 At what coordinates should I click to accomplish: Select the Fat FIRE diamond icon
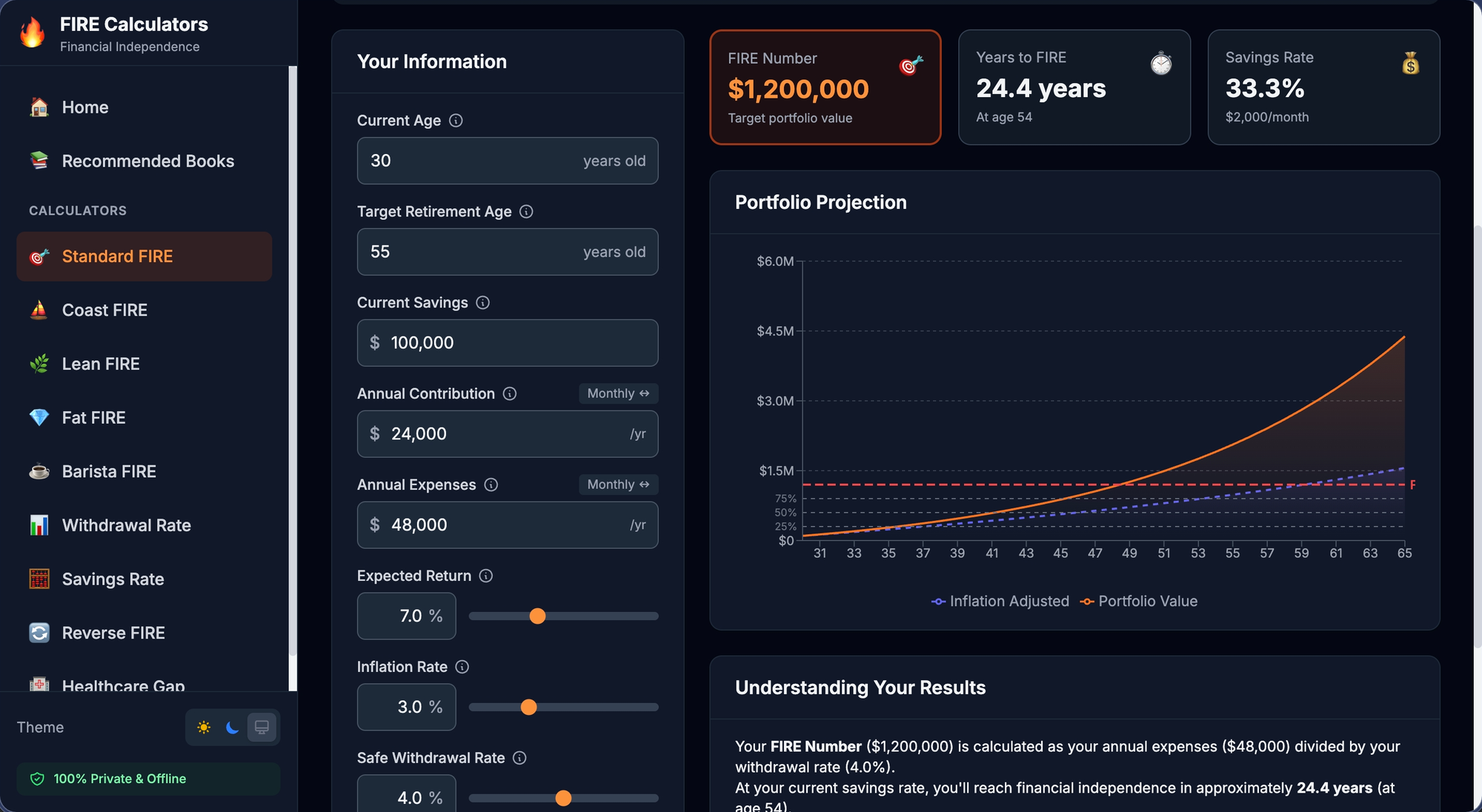click(x=40, y=417)
